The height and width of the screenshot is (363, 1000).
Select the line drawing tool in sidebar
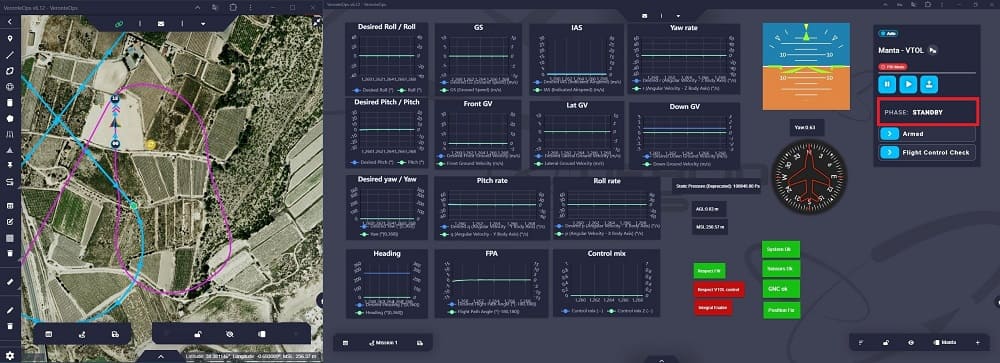pyautogui.click(x=10, y=55)
